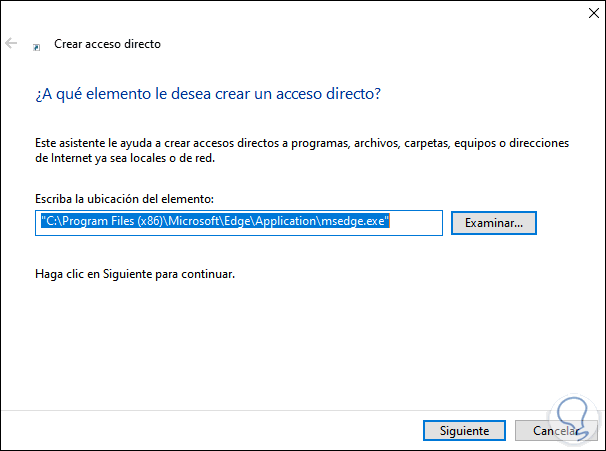Click the blank white area below the instructions
The image size is (606, 451).
click(300, 340)
